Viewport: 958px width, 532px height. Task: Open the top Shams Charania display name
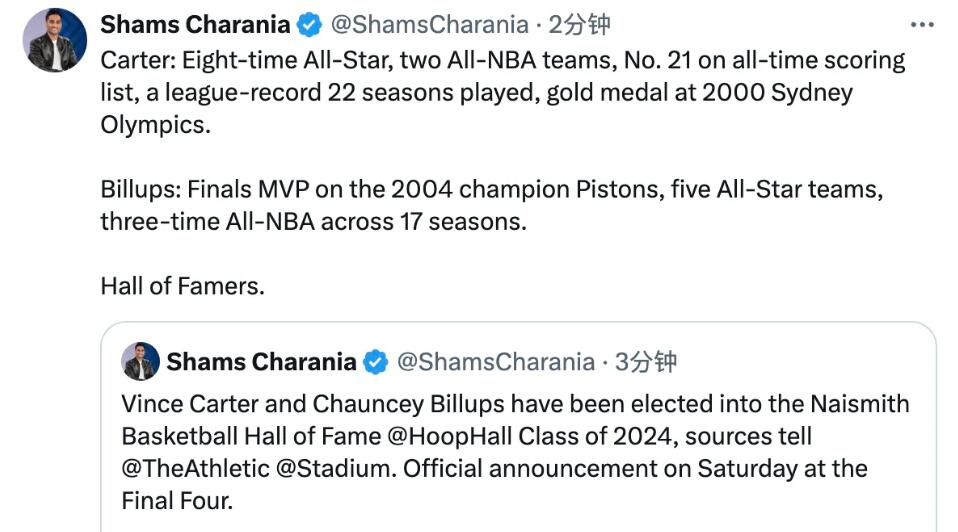pyautogui.click(x=195, y=25)
